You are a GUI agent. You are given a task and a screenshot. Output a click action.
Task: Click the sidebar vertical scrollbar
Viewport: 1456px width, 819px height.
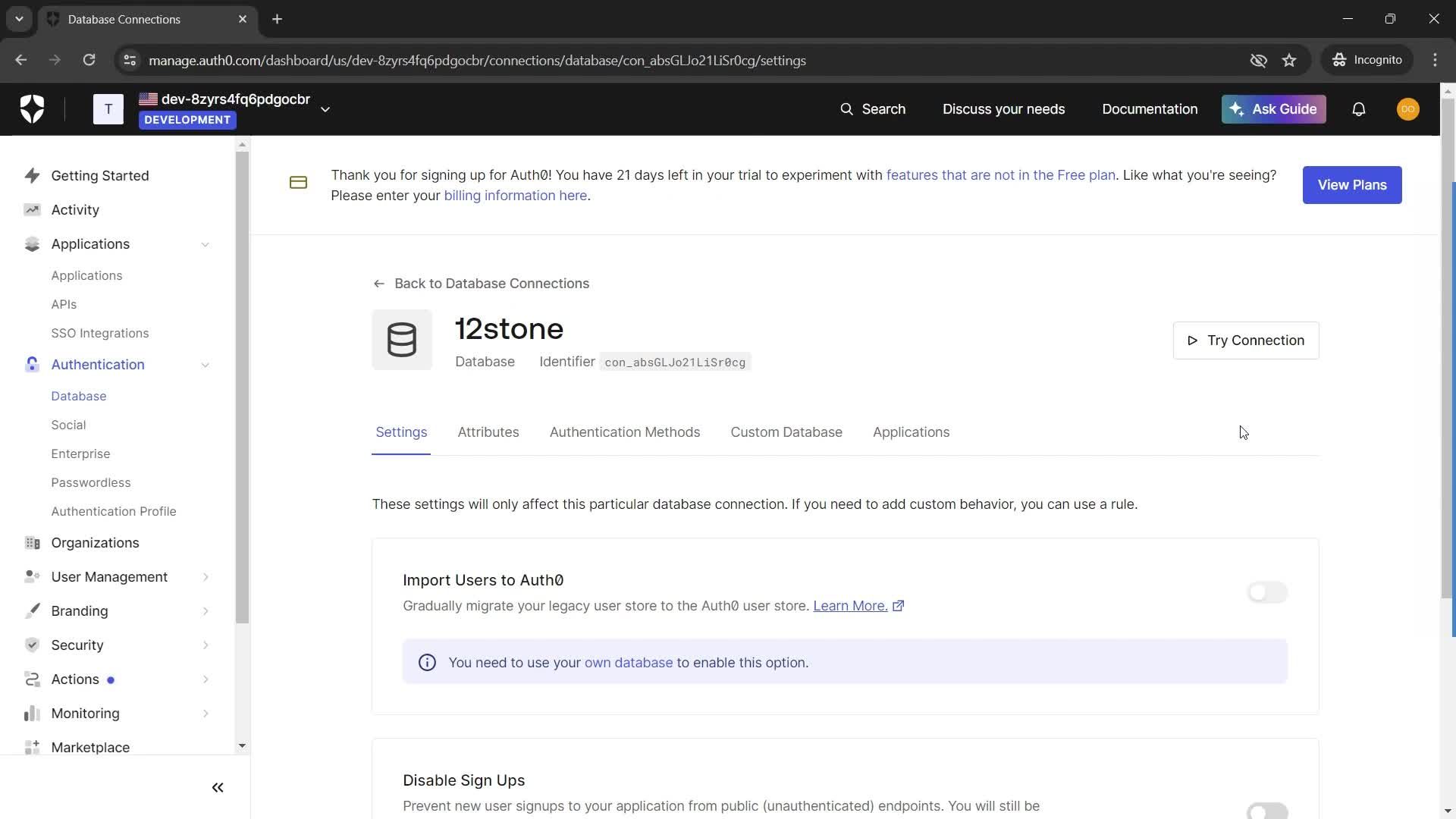[x=242, y=387]
